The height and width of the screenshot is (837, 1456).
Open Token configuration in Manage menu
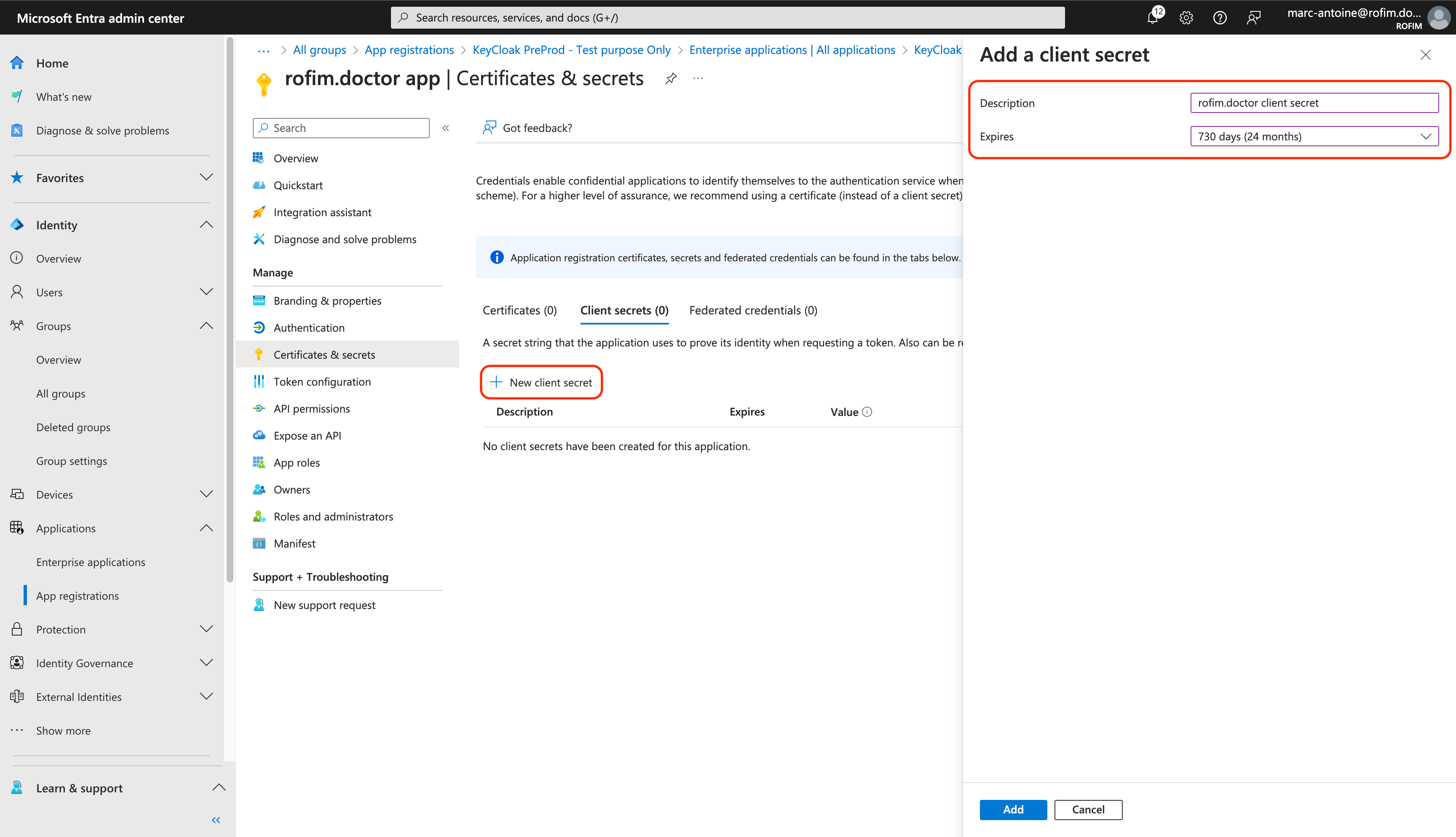(x=322, y=382)
